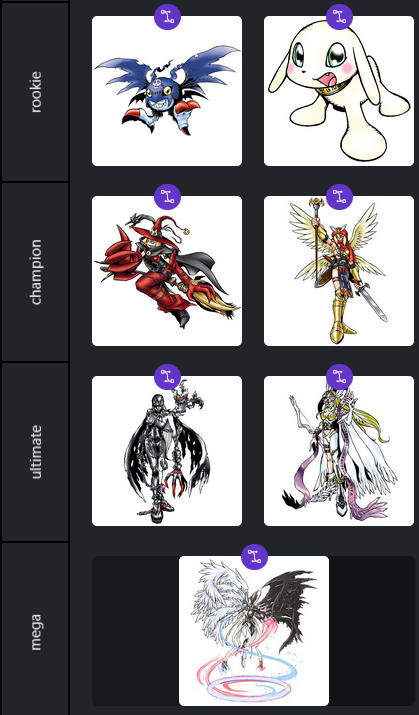This screenshot has width=419, height=715.
Task: Select the red witch riding a broom thumbnail
Action: tap(167, 271)
